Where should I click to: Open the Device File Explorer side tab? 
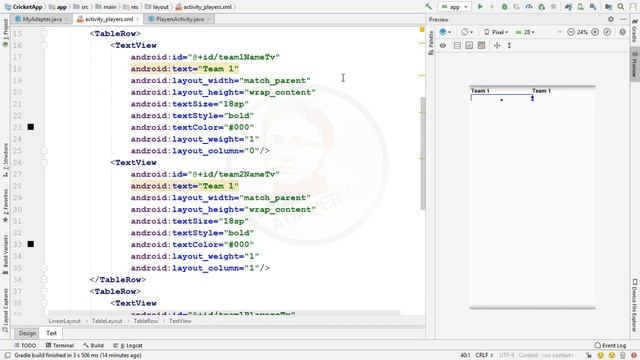[635, 304]
